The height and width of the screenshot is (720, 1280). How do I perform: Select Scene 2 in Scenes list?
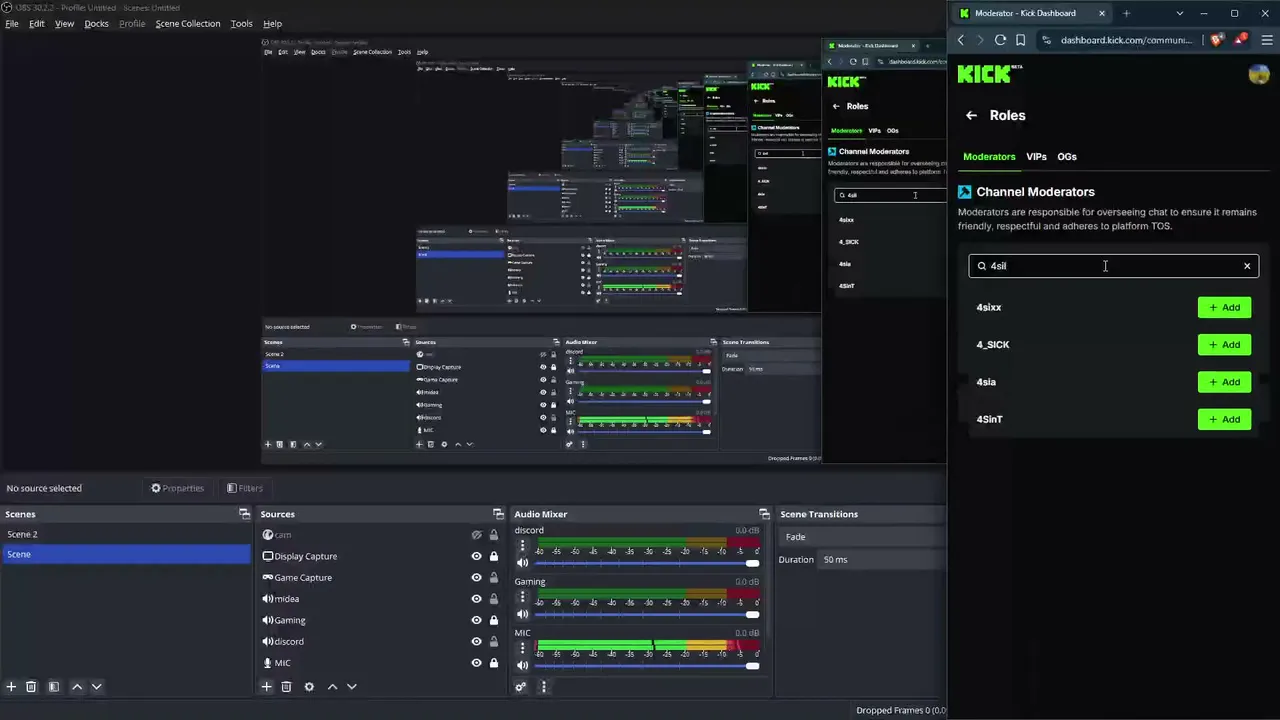click(x=126, y=534)
